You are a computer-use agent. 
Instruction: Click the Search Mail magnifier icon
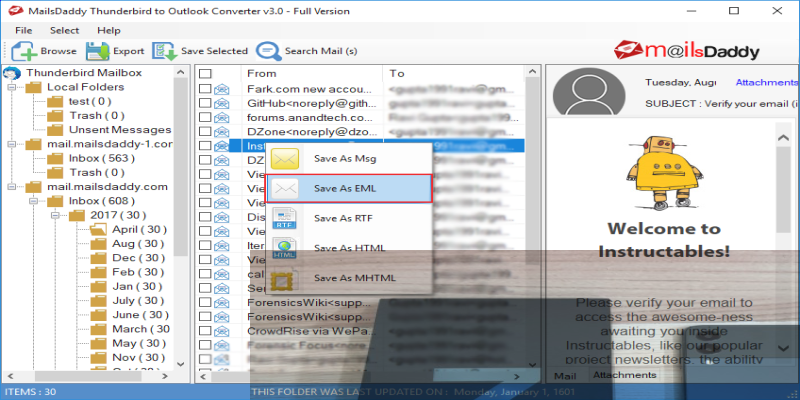[x=268, y=51]
